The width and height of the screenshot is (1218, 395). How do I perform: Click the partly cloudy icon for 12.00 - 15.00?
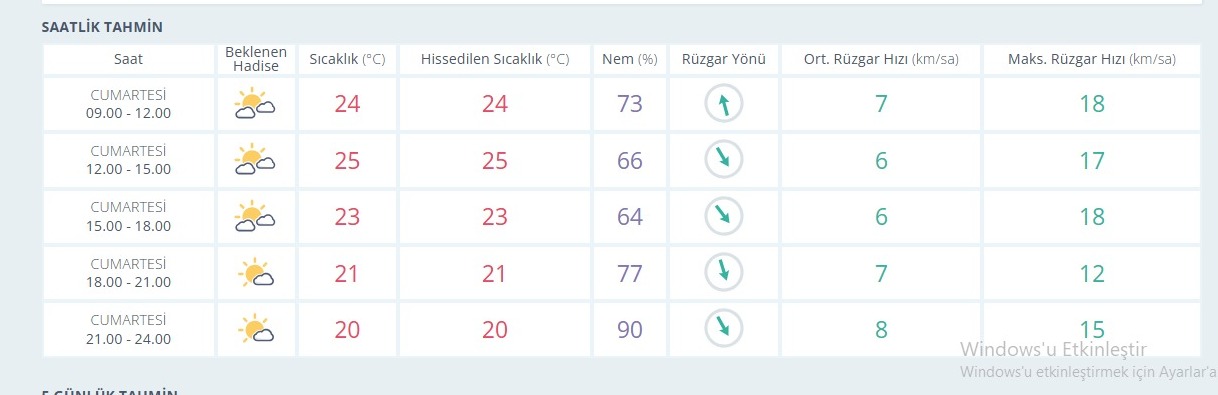[x=255, y=160]
